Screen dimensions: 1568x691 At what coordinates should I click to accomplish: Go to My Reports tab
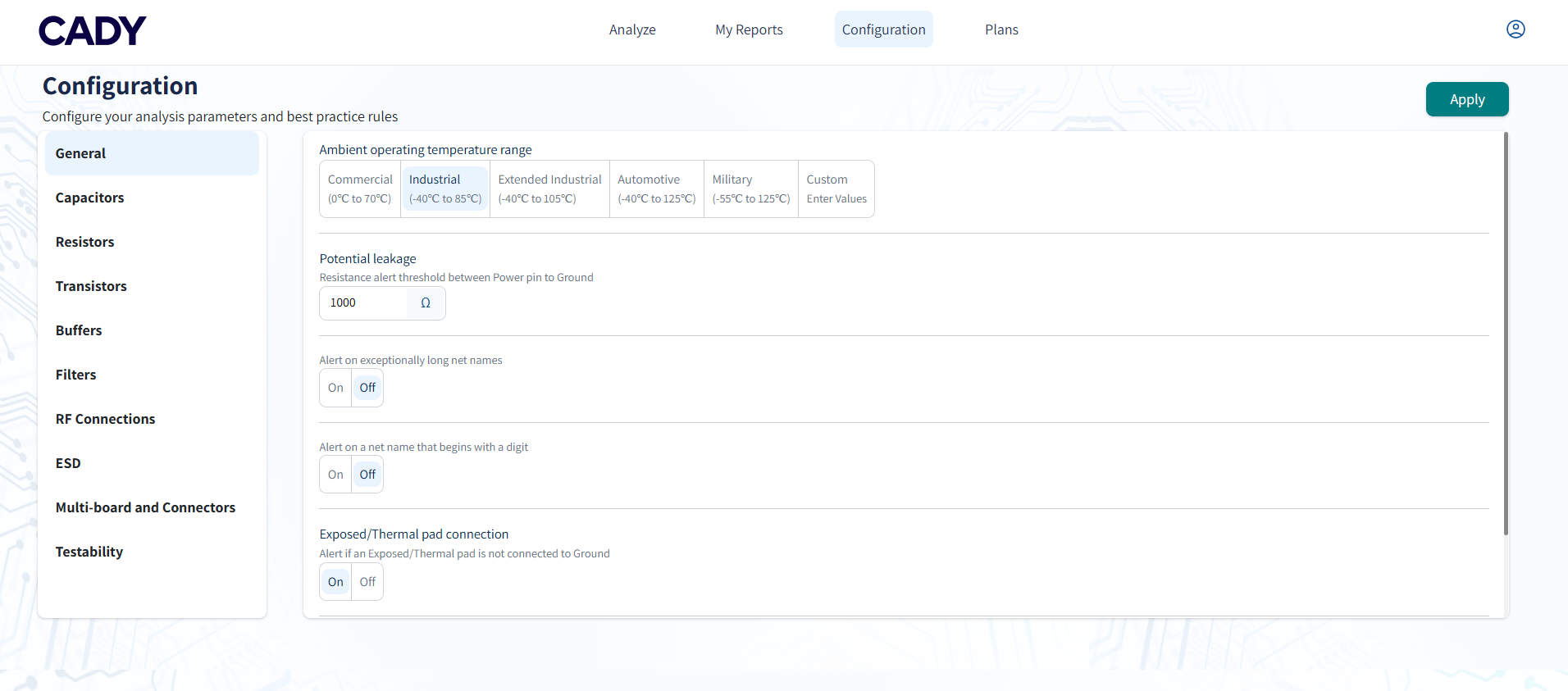click(x=749, y=30)
